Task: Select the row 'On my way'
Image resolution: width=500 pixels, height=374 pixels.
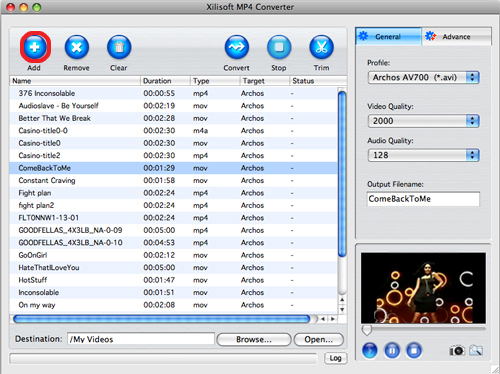Action: pos(173,305)
